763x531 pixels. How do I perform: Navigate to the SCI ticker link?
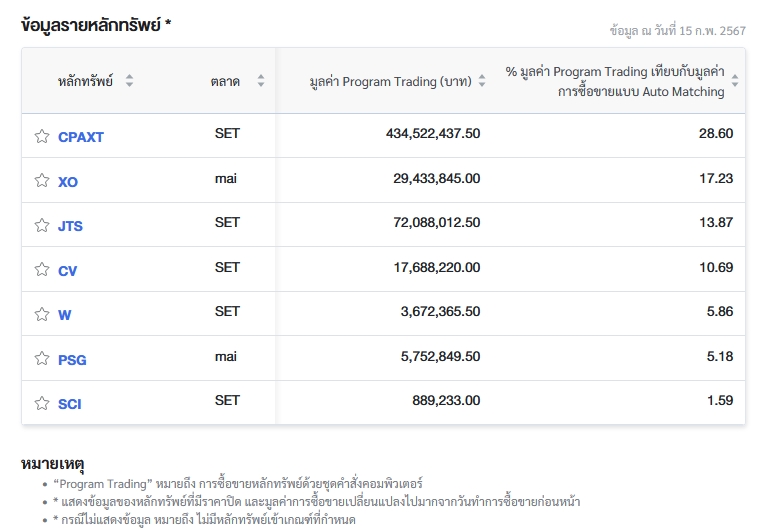[70, 404]
